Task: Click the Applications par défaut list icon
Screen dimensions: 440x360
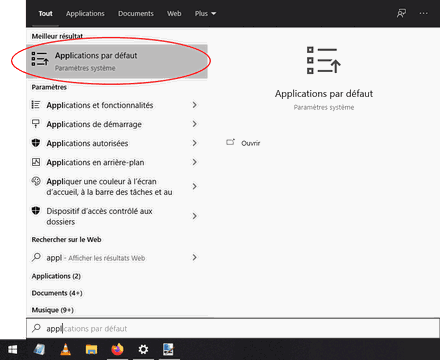Action: [x=40, y=59]
